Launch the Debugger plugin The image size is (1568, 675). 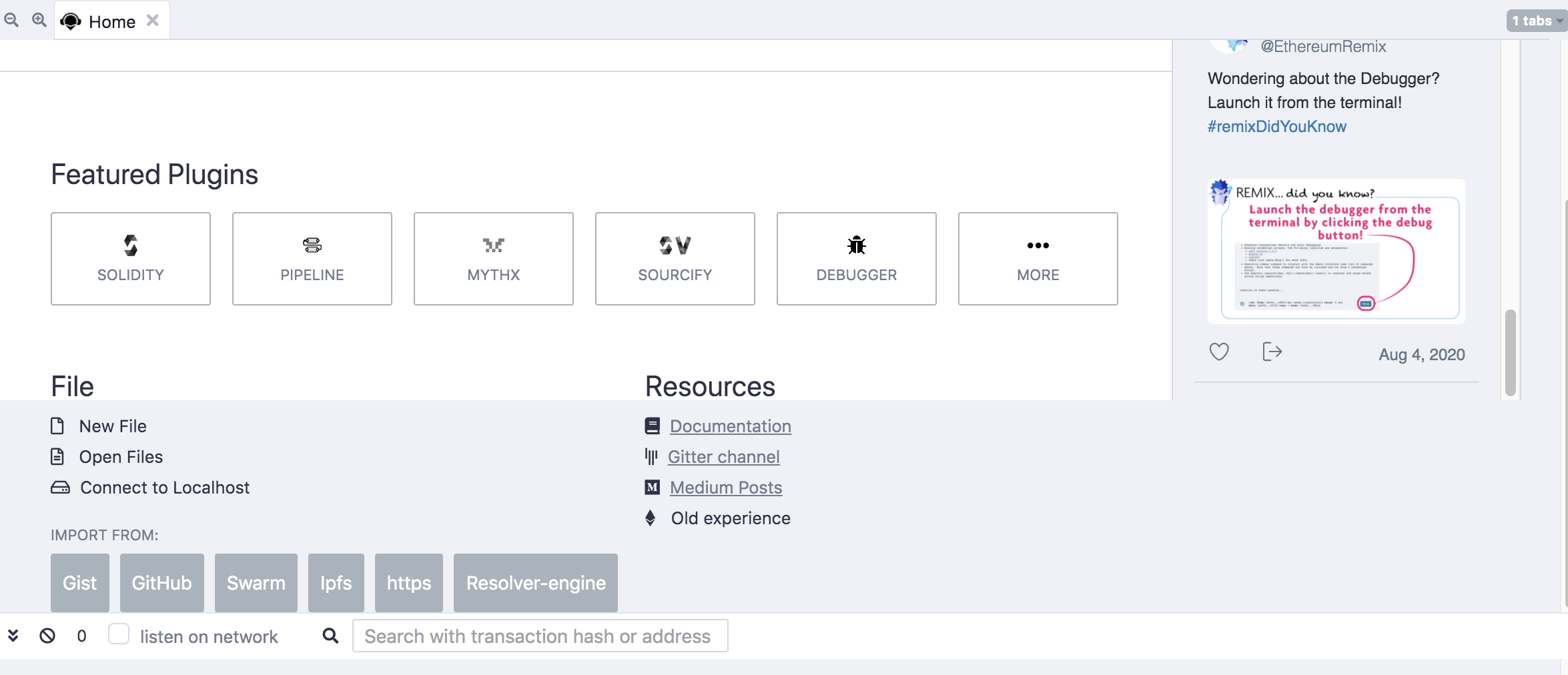(x=857, y=259)
